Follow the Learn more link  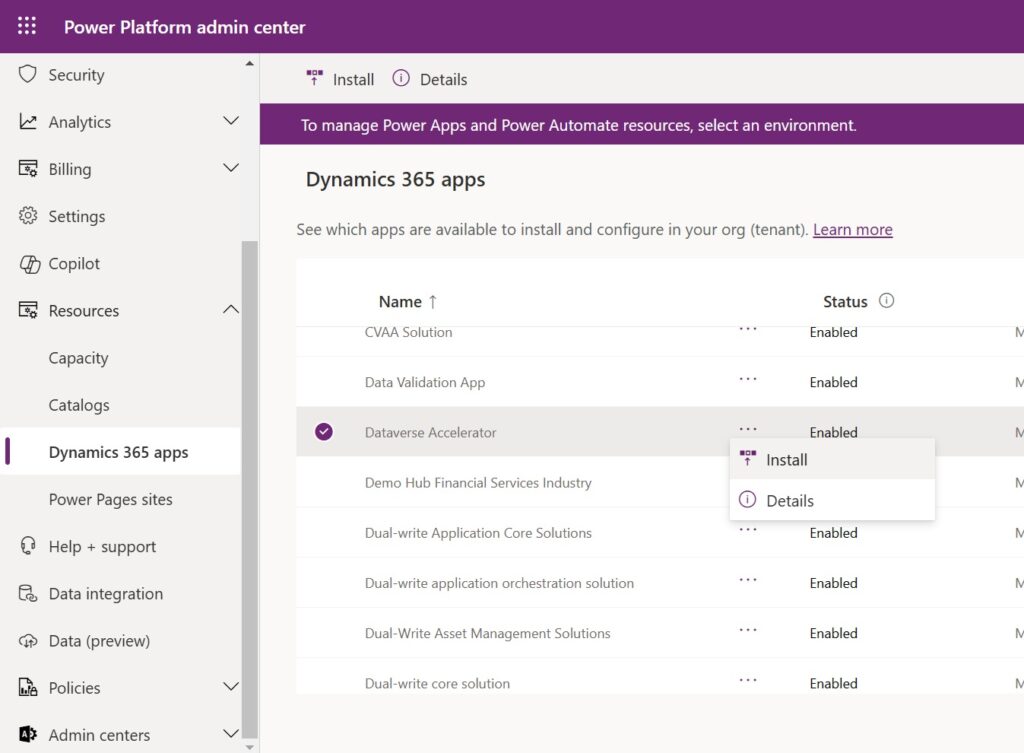[x=852, y=229]
